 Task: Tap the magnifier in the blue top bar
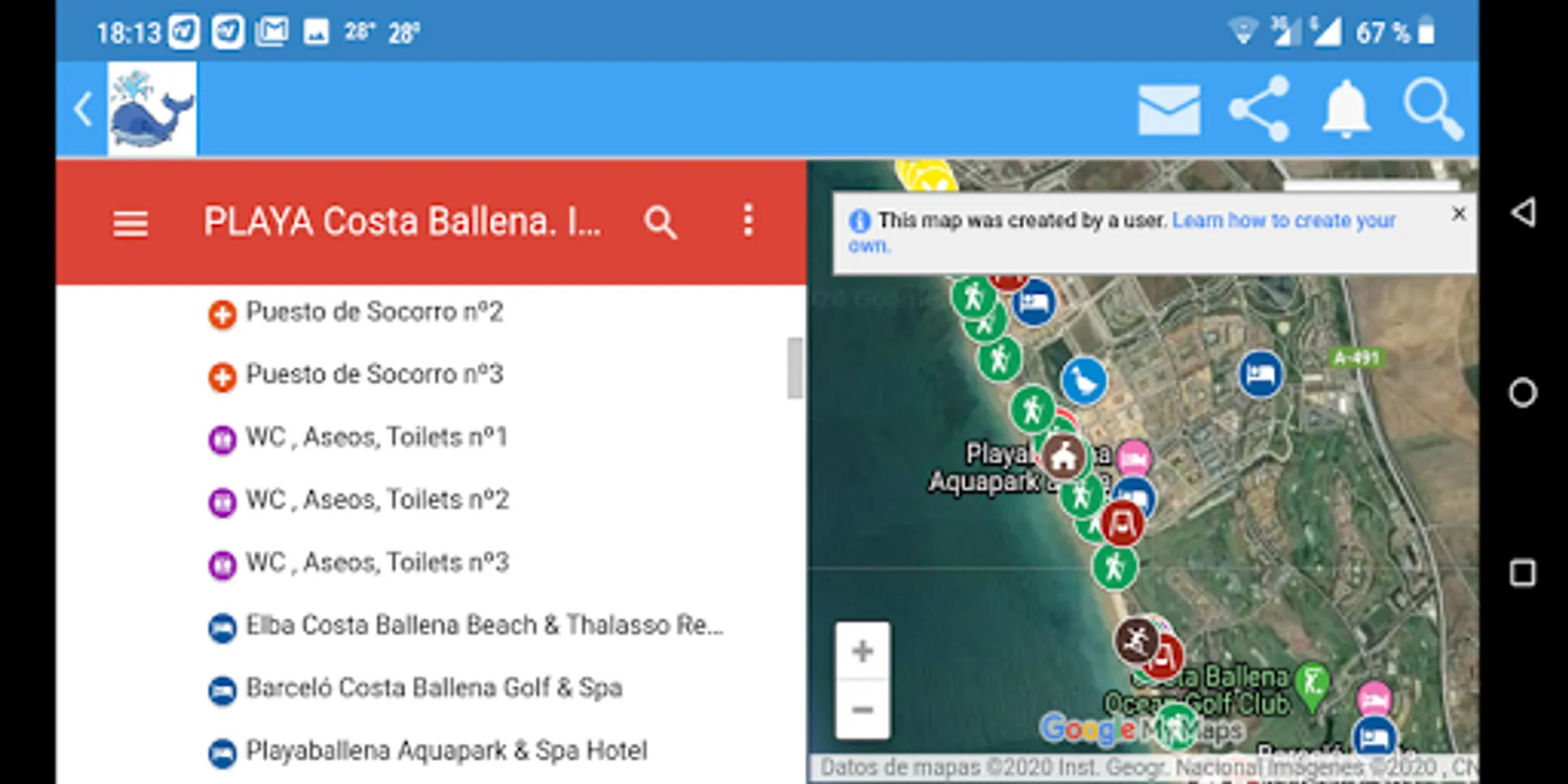pos(1433,110)
